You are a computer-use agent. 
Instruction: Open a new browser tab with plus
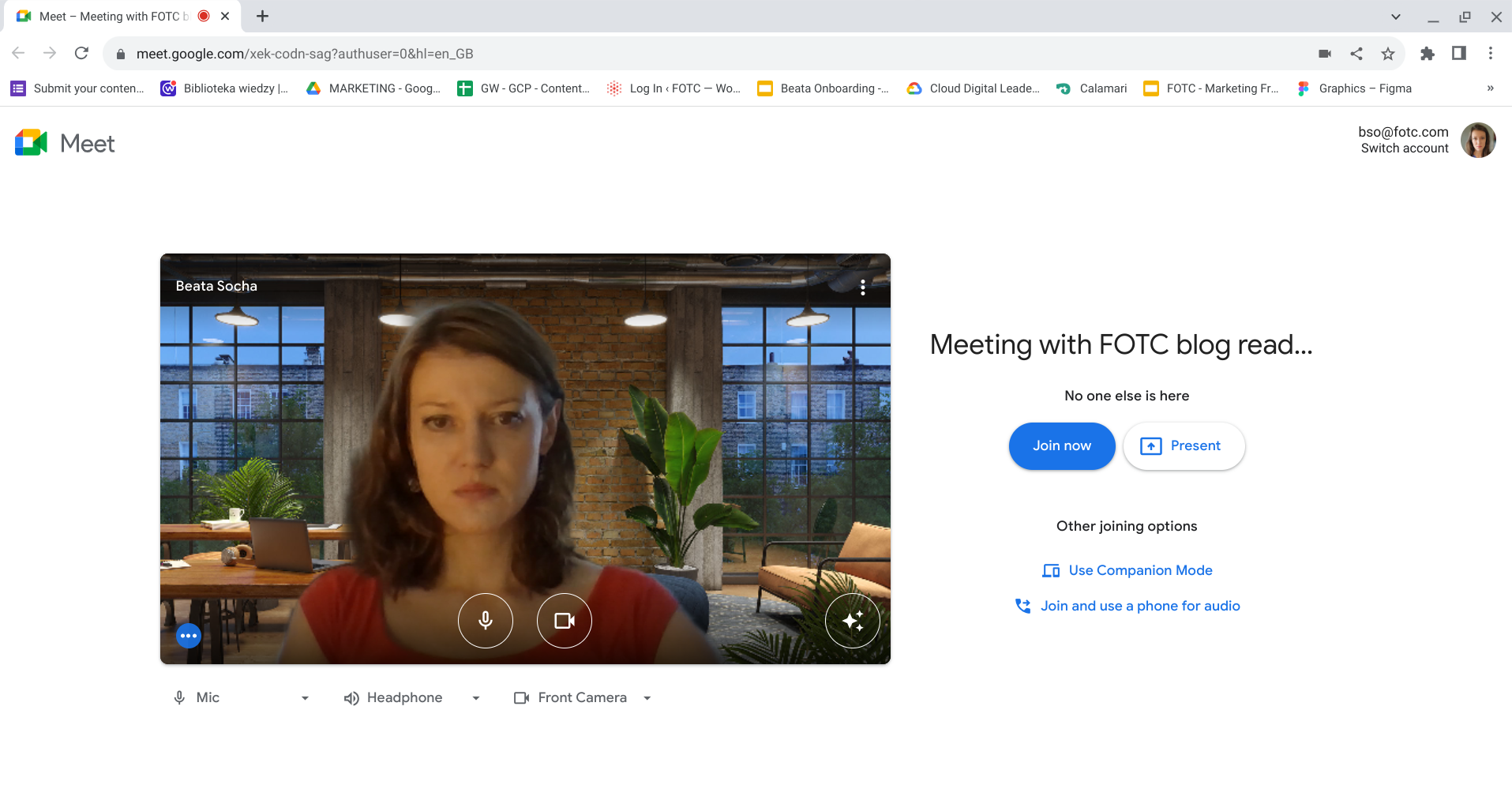(x=263, y=16)
